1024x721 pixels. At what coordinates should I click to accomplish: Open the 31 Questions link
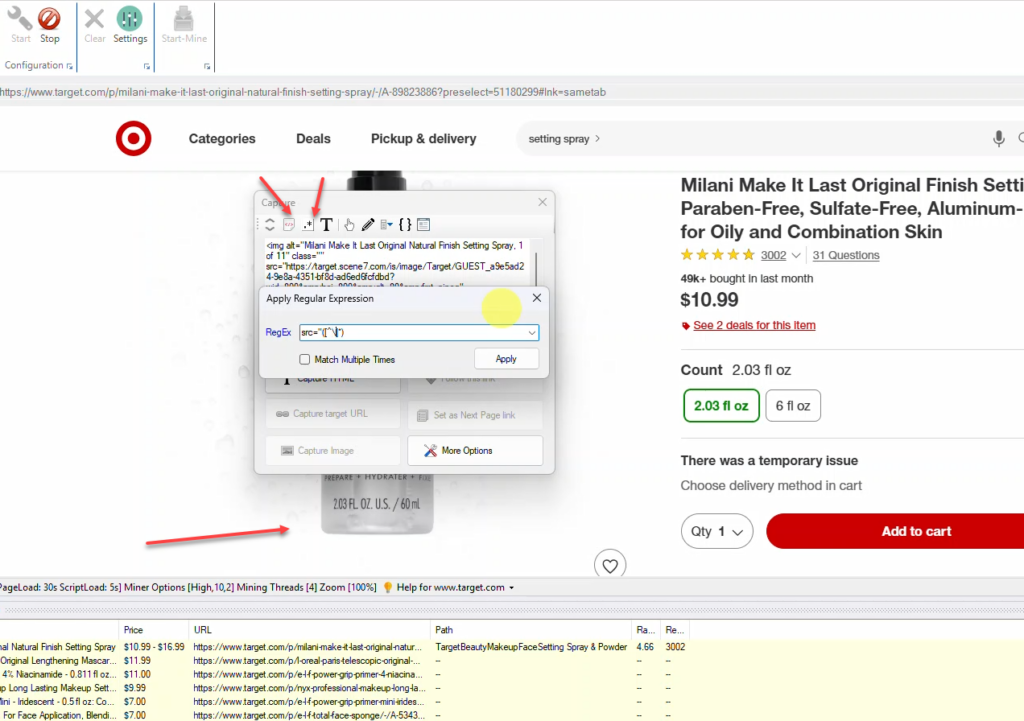click(x=846, y=255)
